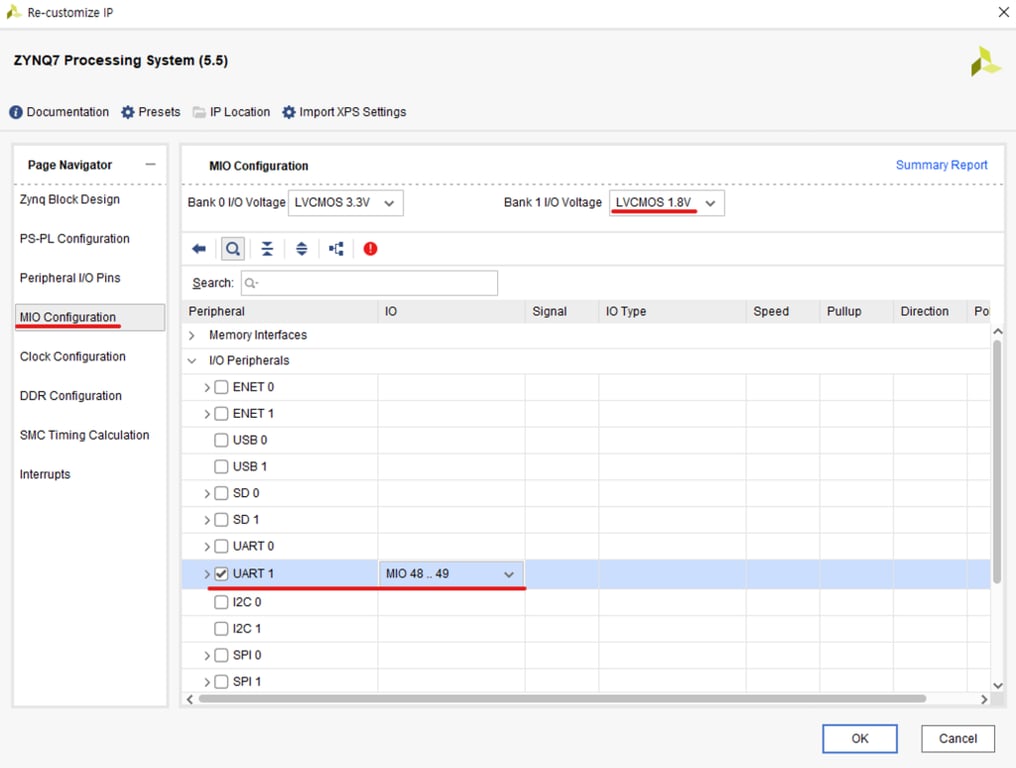Viewport: 1016px width, 768px height.
Task: Expand the ENET 1 row arrow
Action: pos(207,414)
